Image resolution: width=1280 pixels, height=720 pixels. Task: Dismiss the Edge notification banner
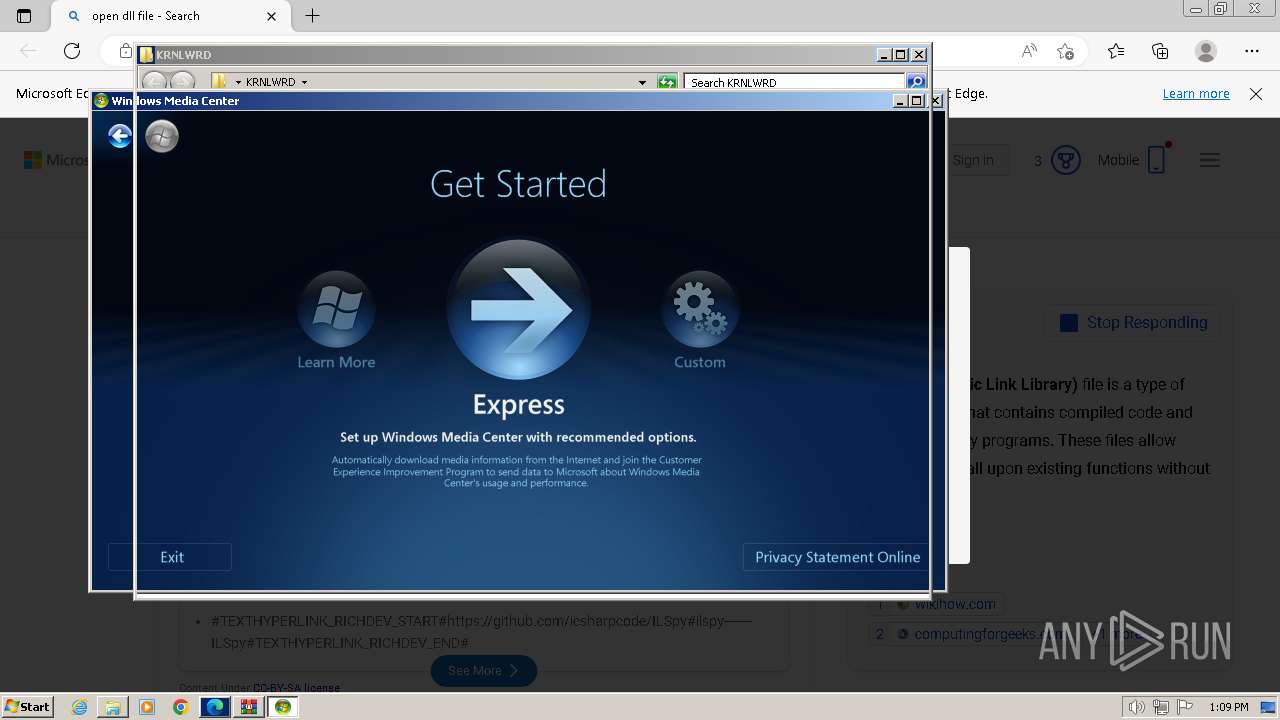pos(1256,93)
